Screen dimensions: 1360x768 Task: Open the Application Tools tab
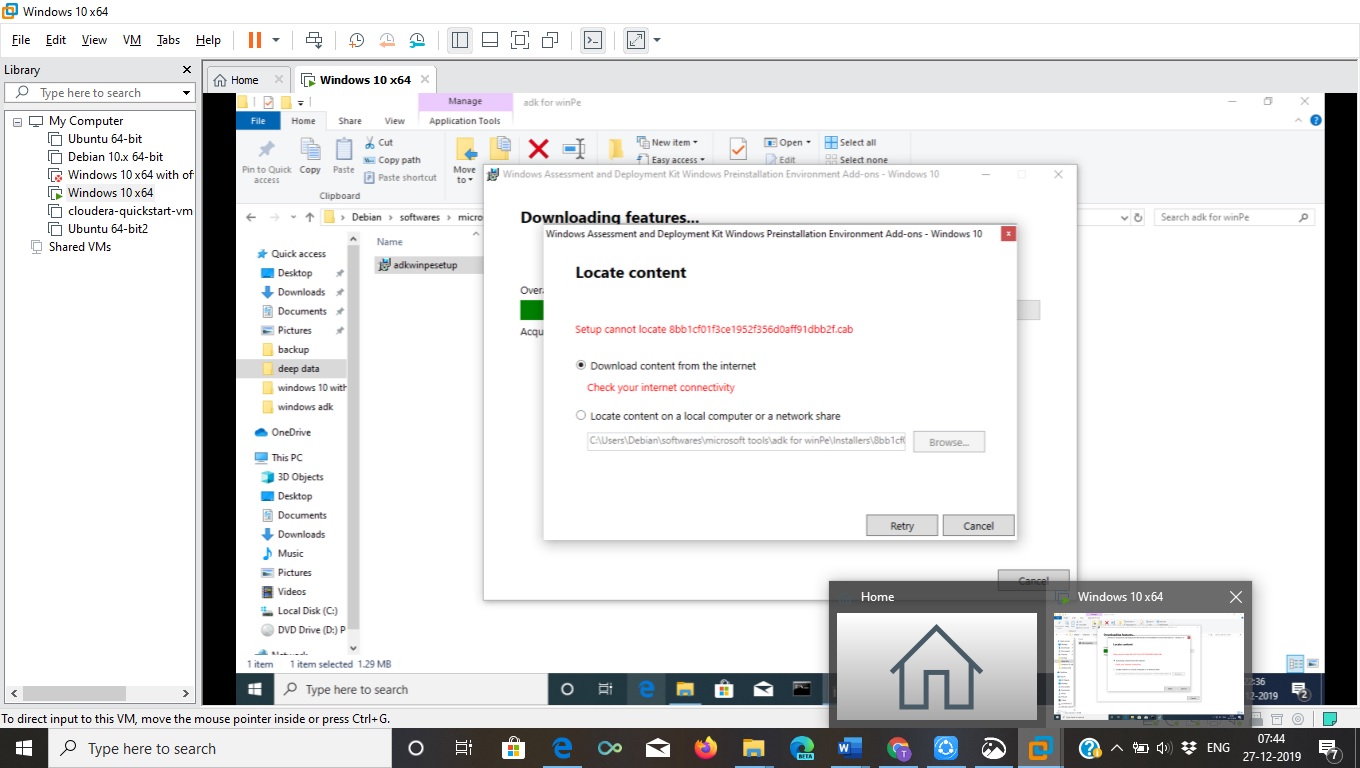(x=465, y=121)
